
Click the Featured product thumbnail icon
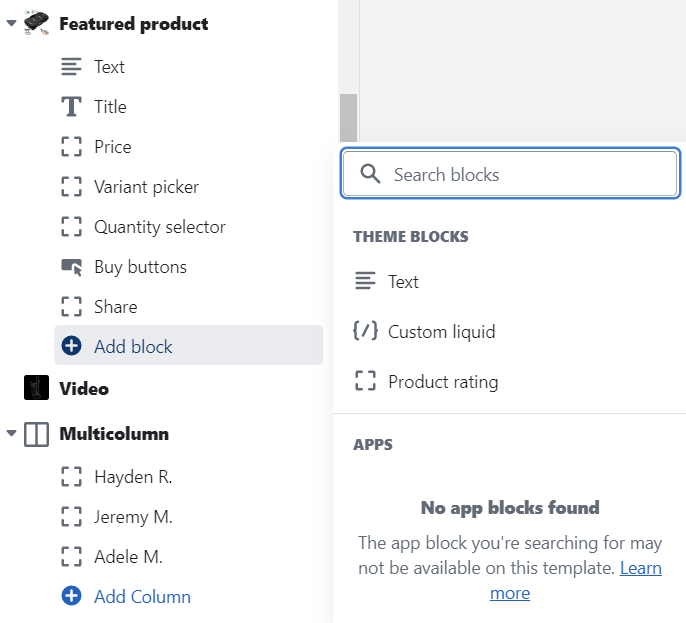(37, 24)
